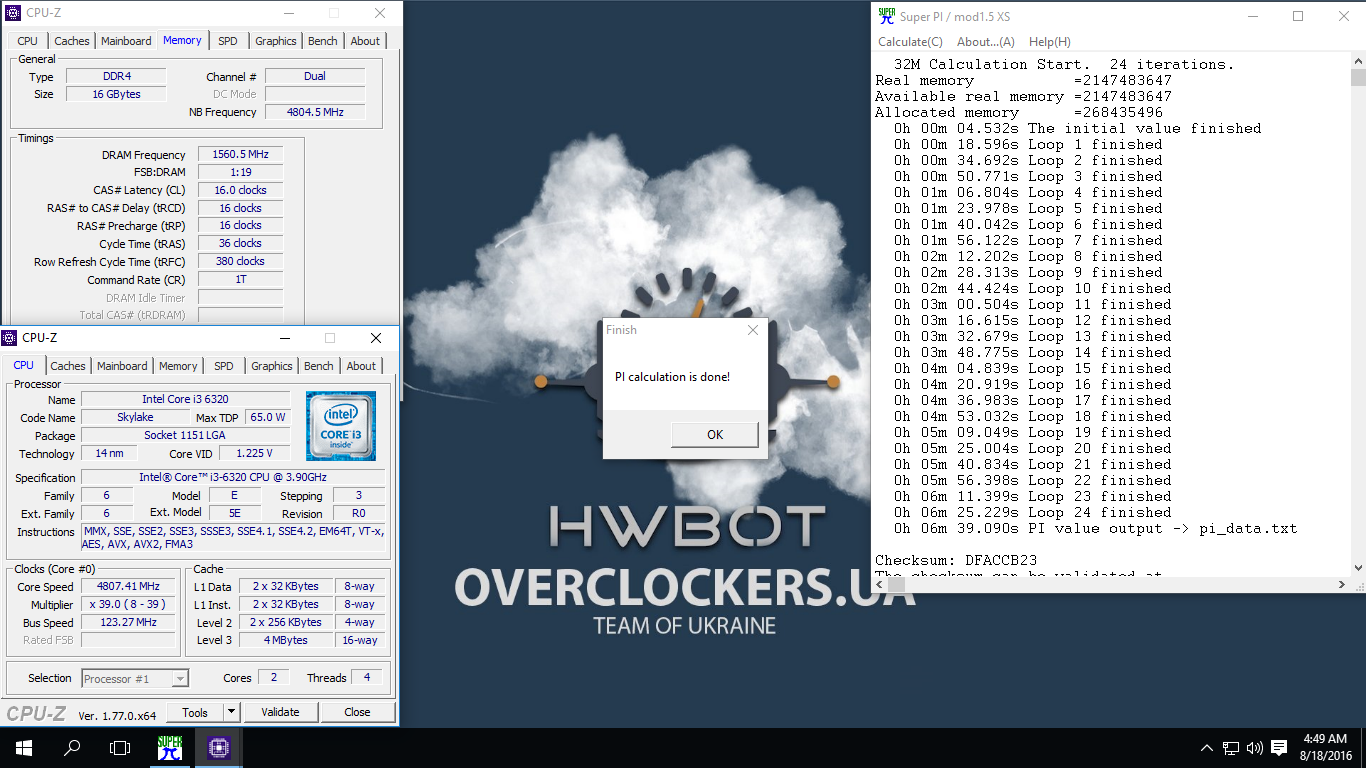Click the CAS# Latency 16.0 clocks value

(240, 190)
